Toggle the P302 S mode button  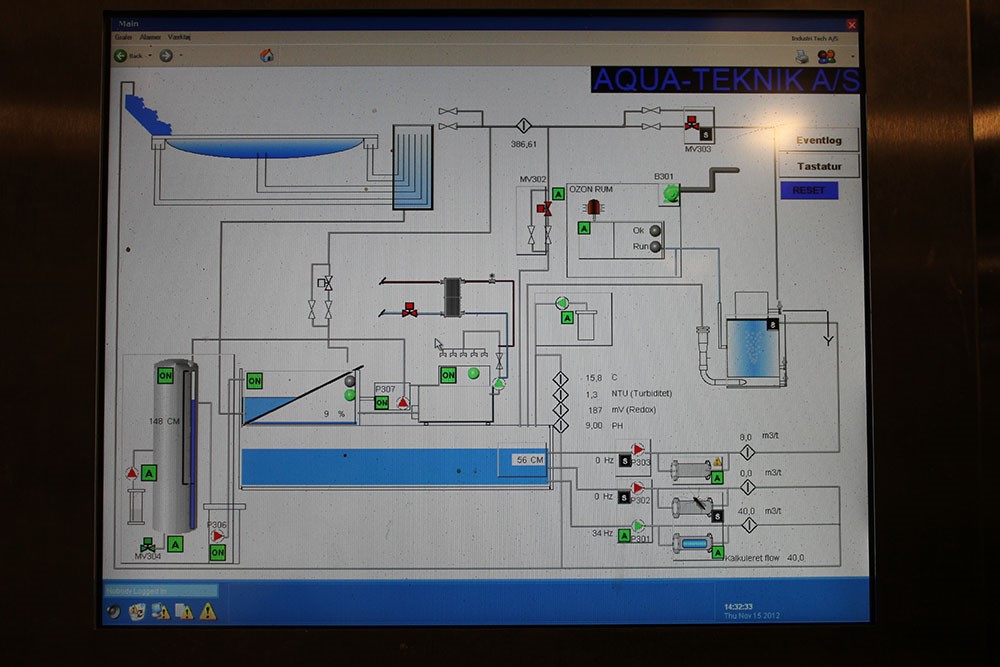coord(624,498)
